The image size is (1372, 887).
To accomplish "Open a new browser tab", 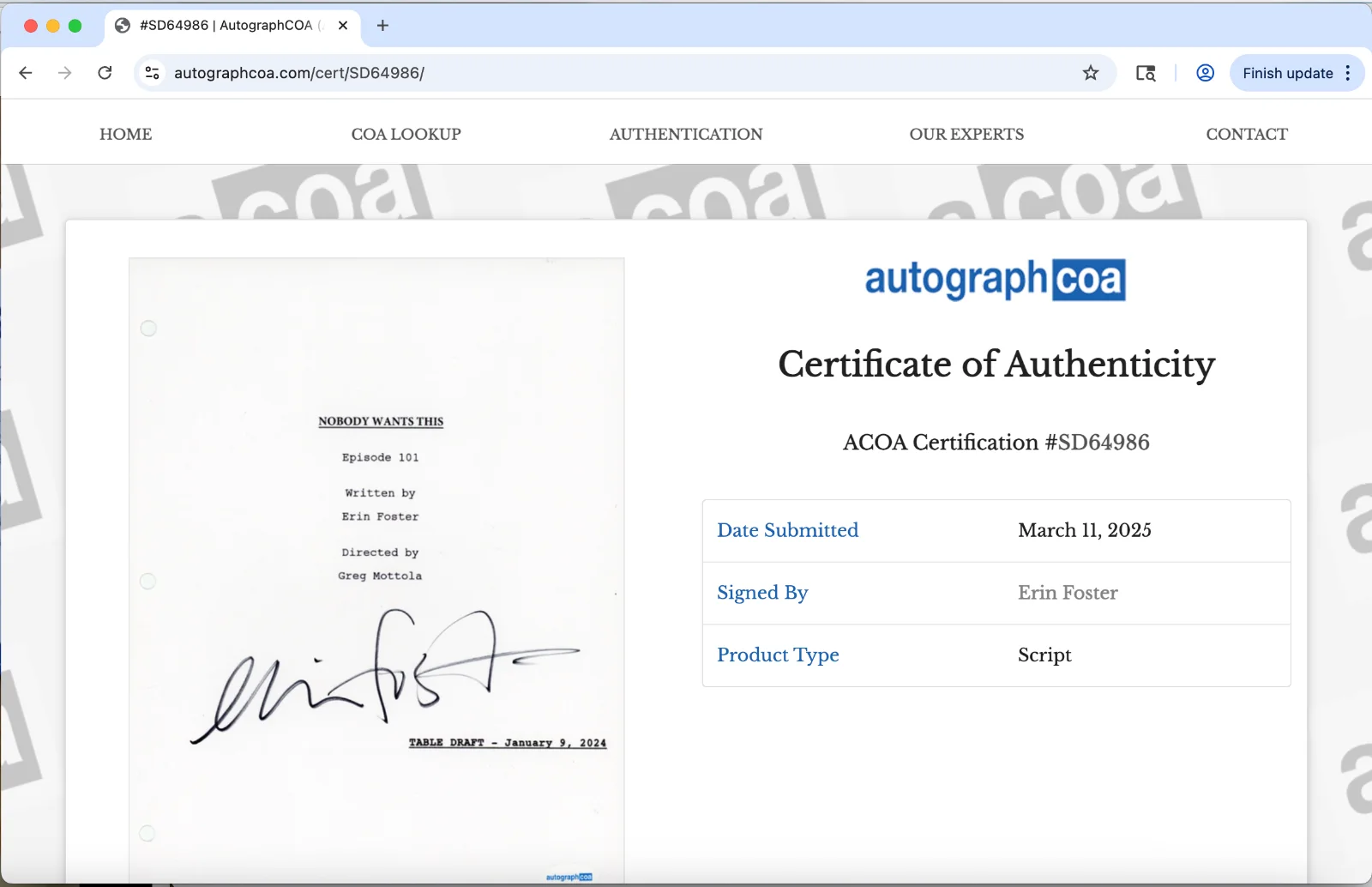I will 382,26.
